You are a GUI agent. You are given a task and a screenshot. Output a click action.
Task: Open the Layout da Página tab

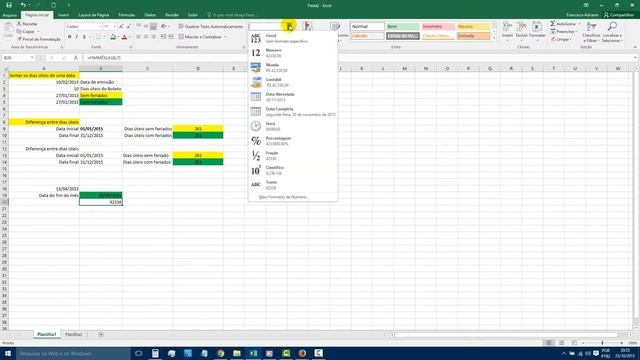tap(93, 15)
